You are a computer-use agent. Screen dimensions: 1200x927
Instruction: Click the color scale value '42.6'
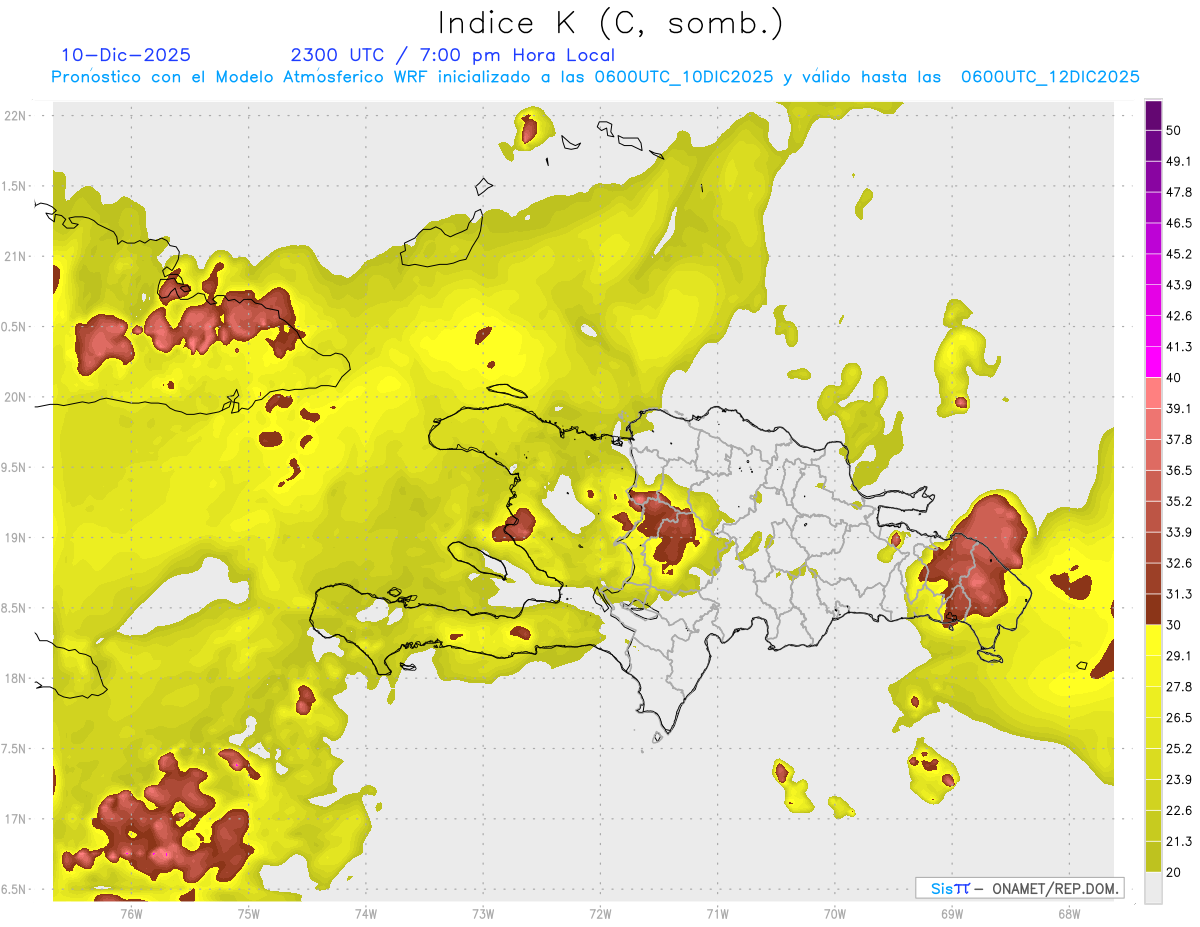[x=1179, y=316]
